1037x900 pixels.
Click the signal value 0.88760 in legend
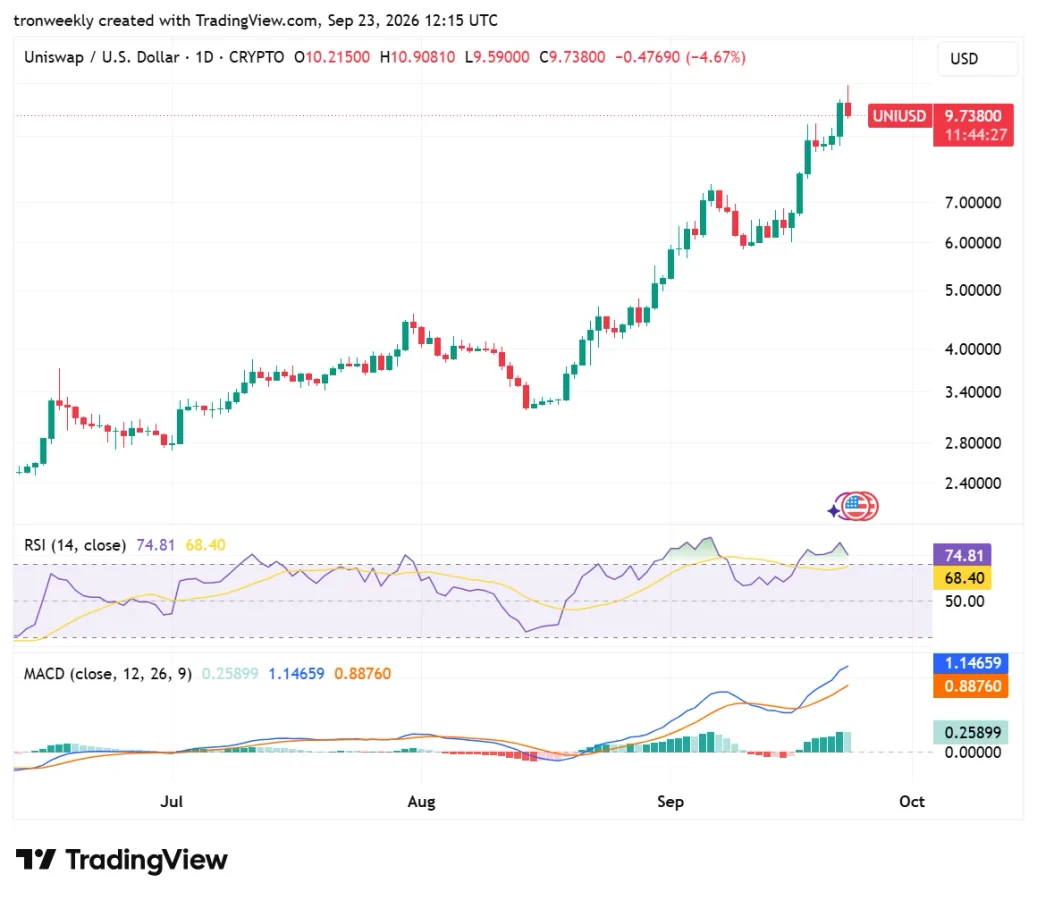click(362, 674)
